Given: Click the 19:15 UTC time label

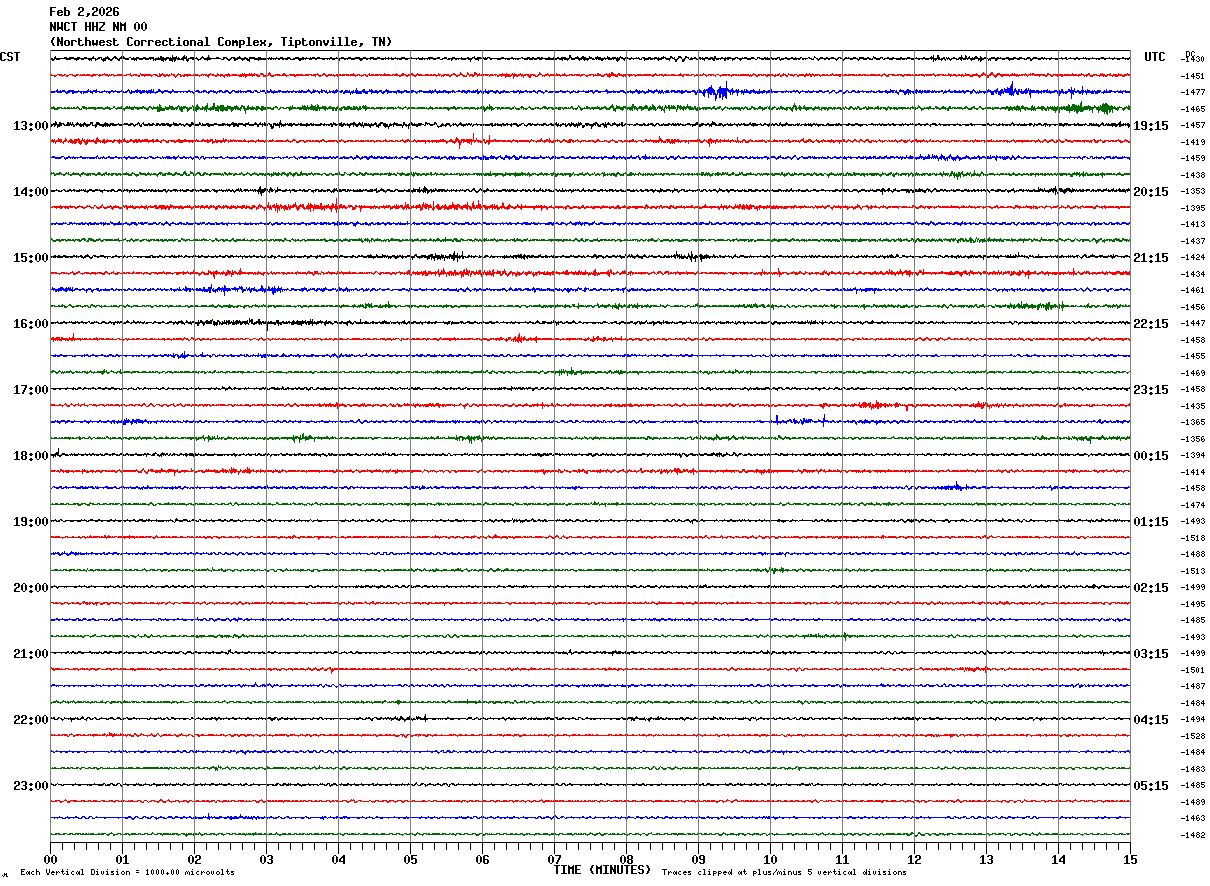Looking at the screenshot, I should [x=1150, y=126].
